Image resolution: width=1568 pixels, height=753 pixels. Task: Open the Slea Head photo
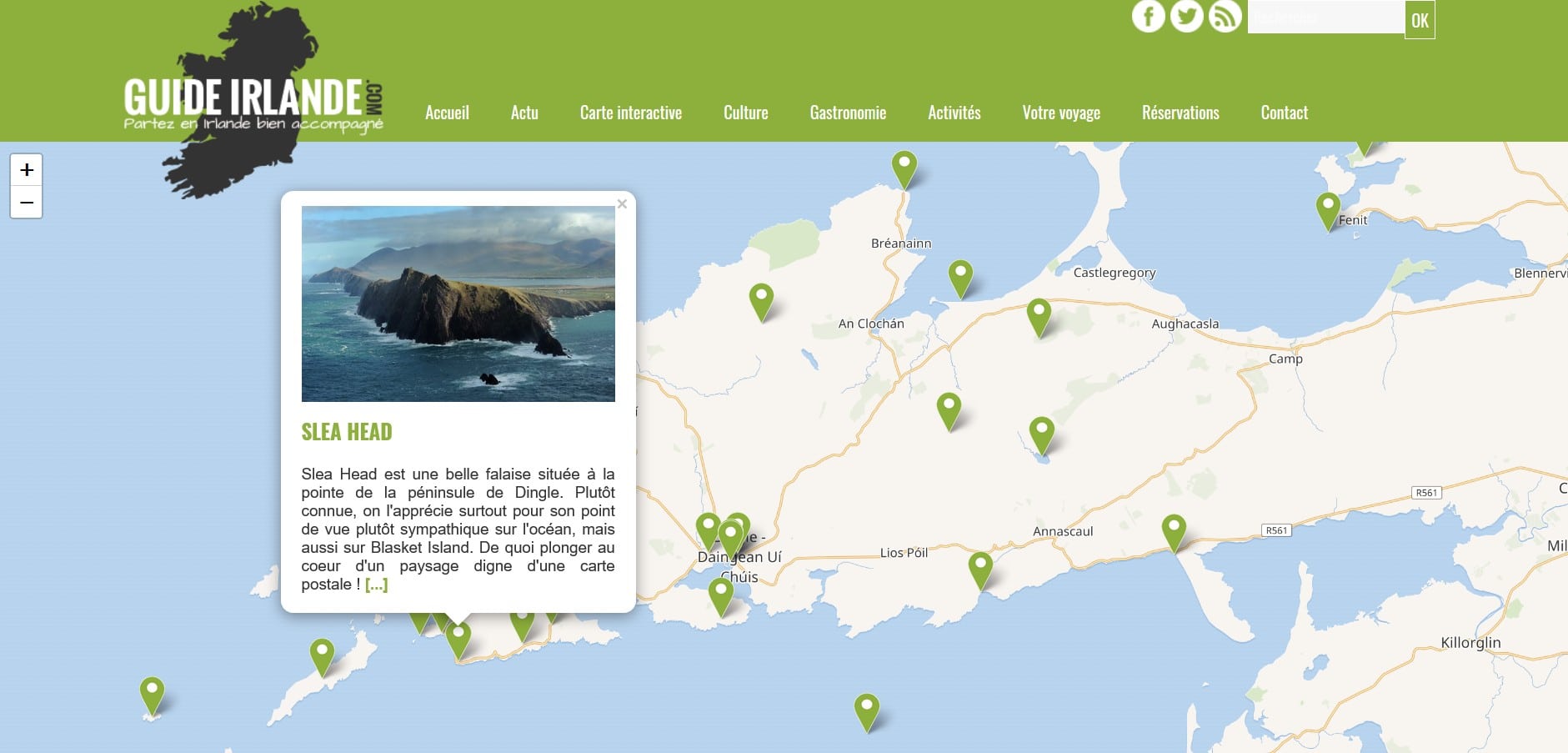(458, 304)
